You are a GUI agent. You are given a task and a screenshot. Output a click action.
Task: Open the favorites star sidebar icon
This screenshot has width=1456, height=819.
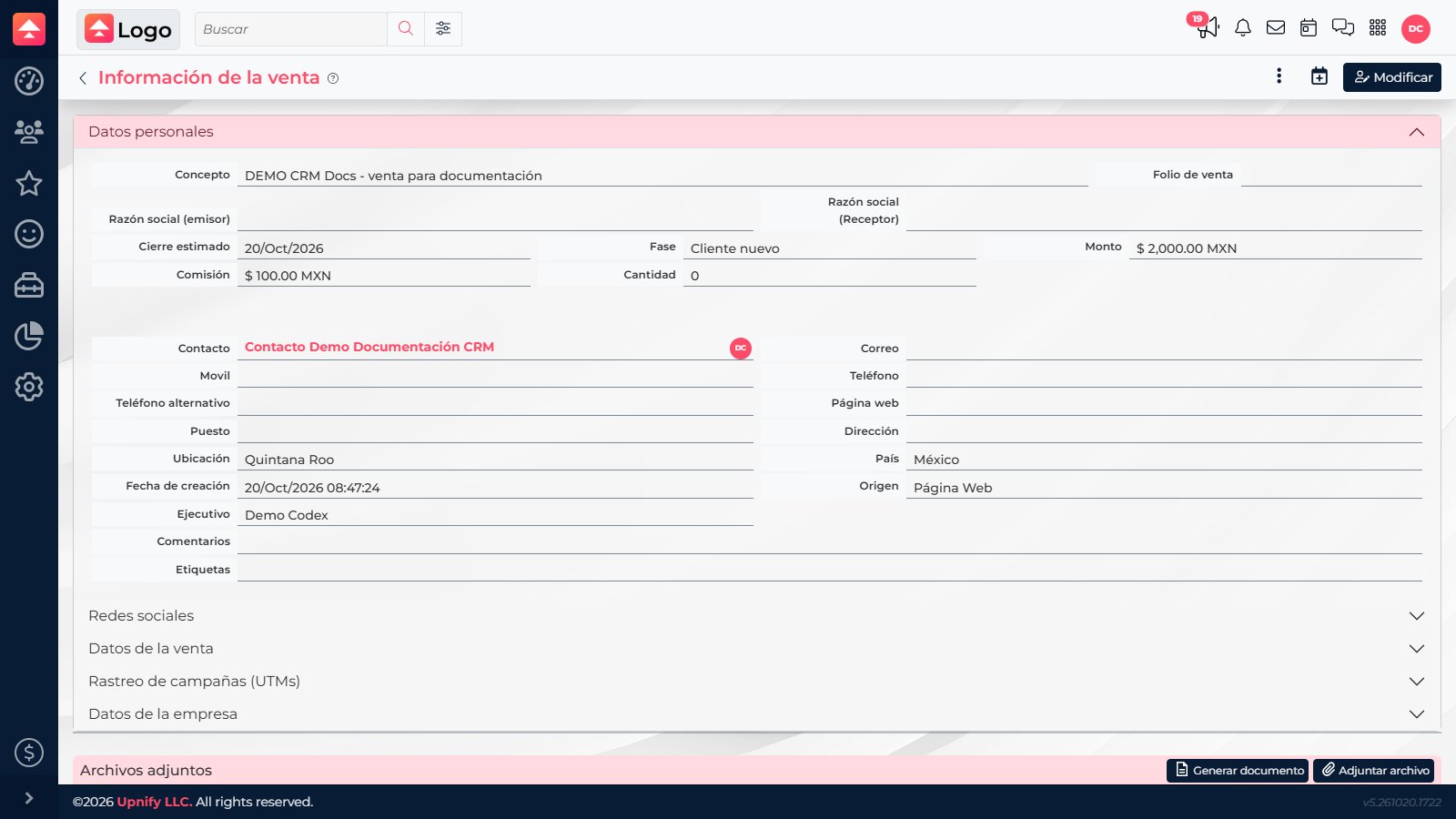pos(29,183)
